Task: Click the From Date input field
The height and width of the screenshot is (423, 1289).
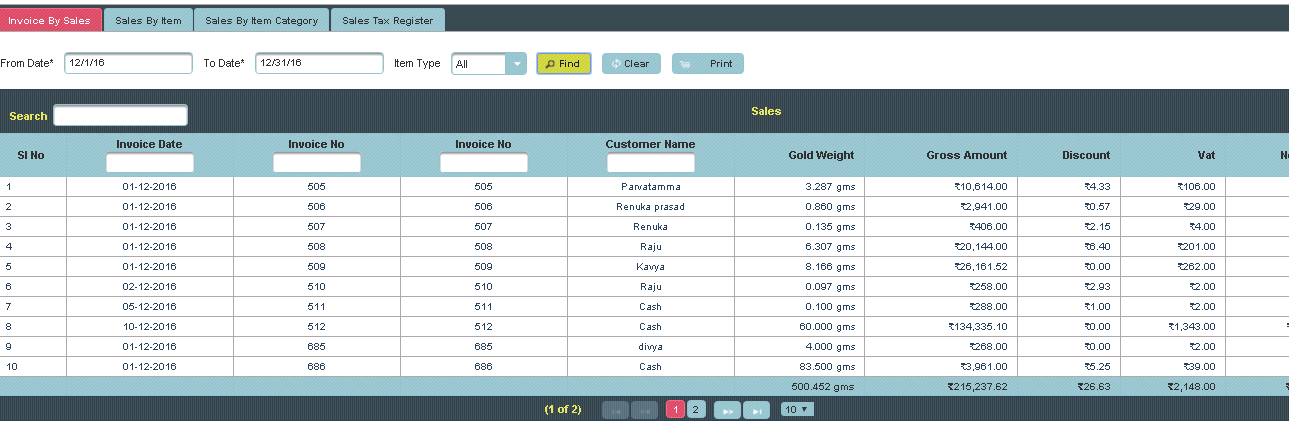Action: 128,63
